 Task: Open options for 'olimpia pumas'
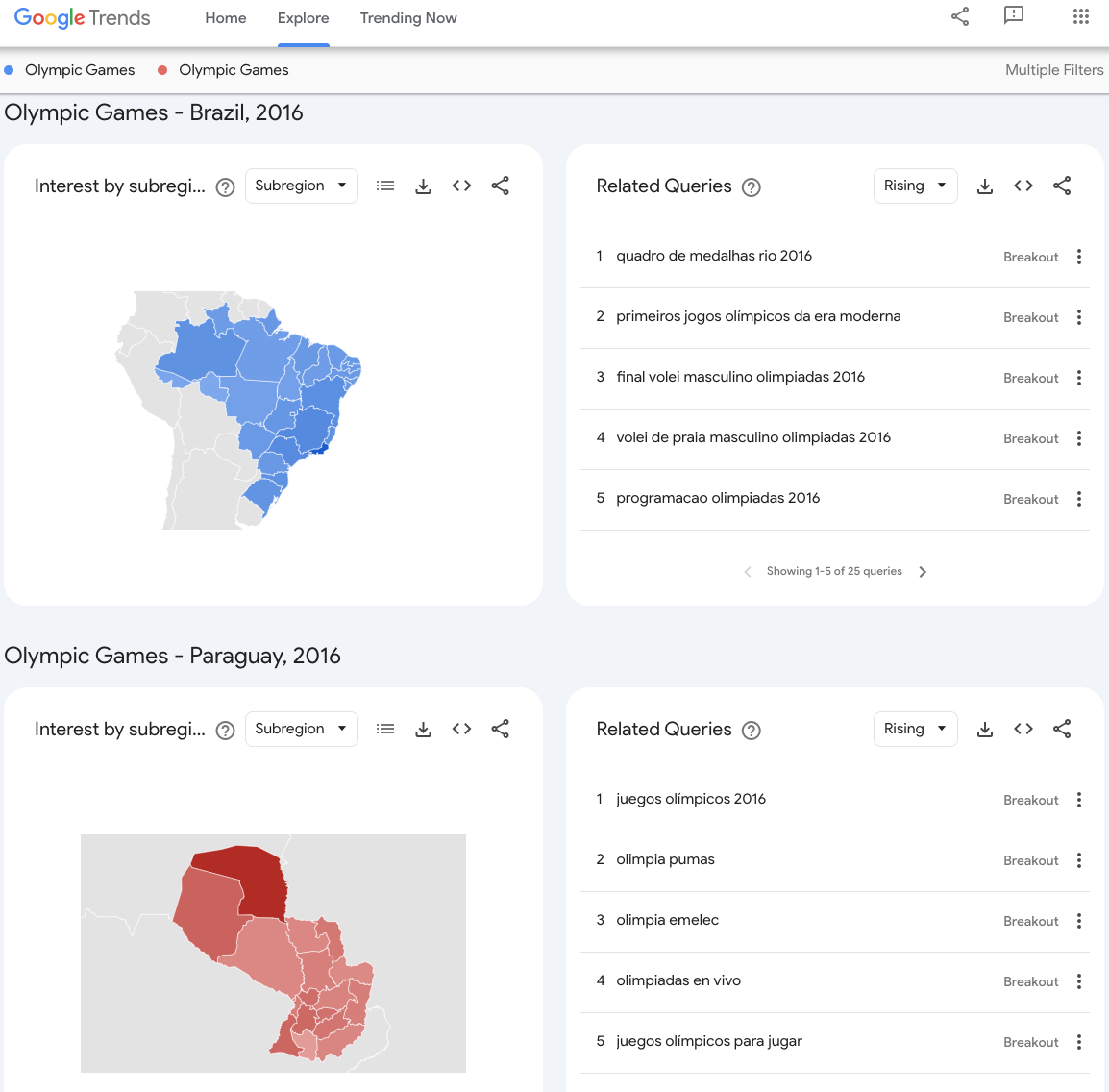(1079, 860)
